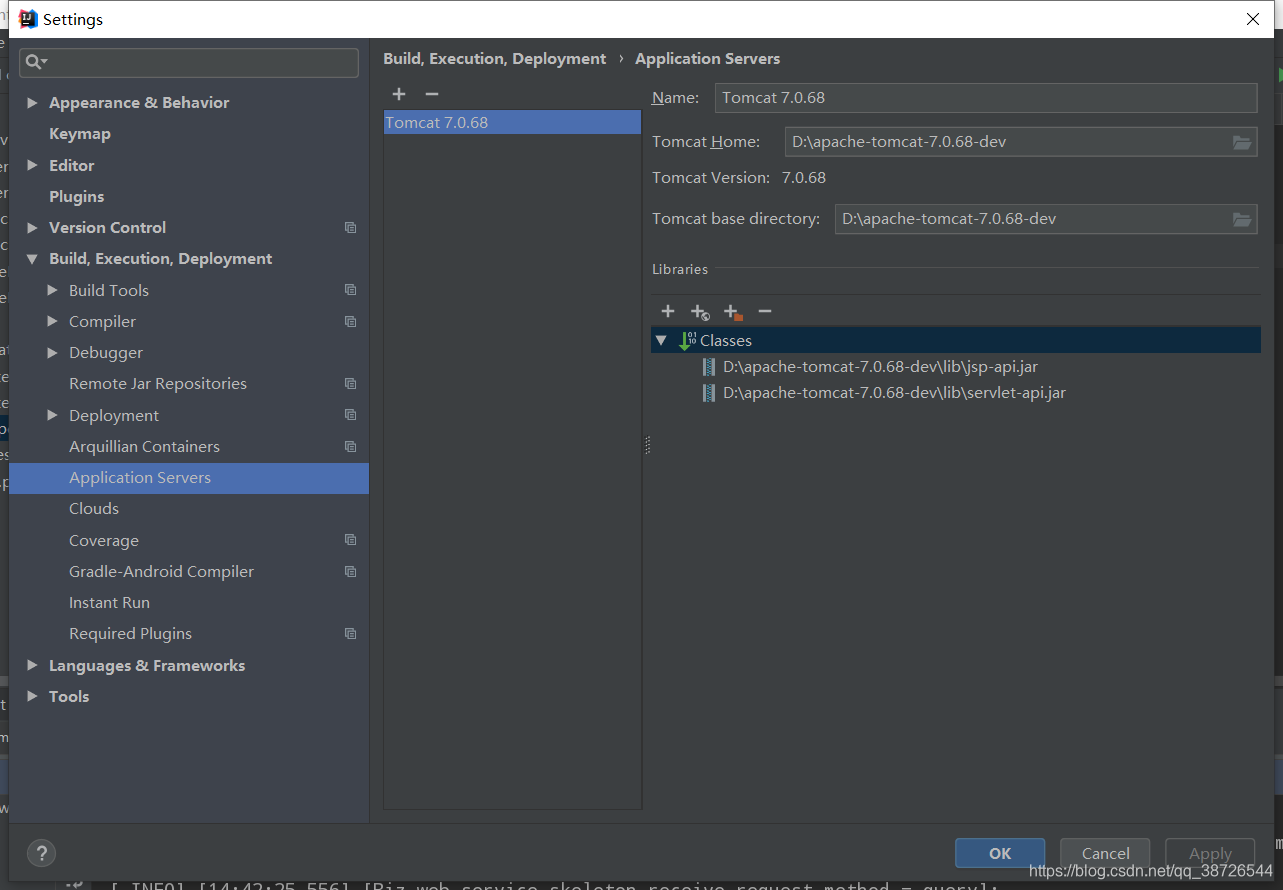Screen dimensions: 1283x890
Task: Expand the Tools section
Action: tap(32, 697)
